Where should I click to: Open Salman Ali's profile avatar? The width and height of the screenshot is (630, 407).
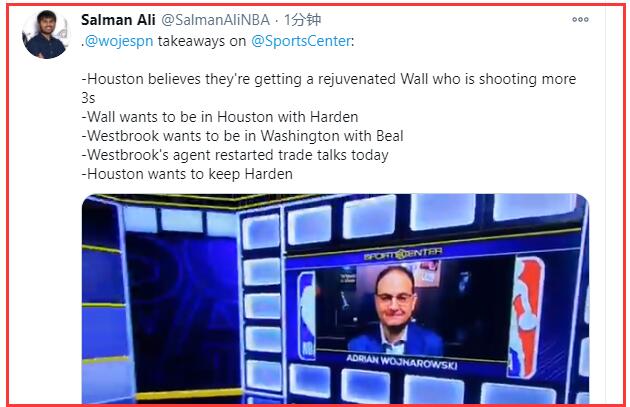(x=46, y=35)
